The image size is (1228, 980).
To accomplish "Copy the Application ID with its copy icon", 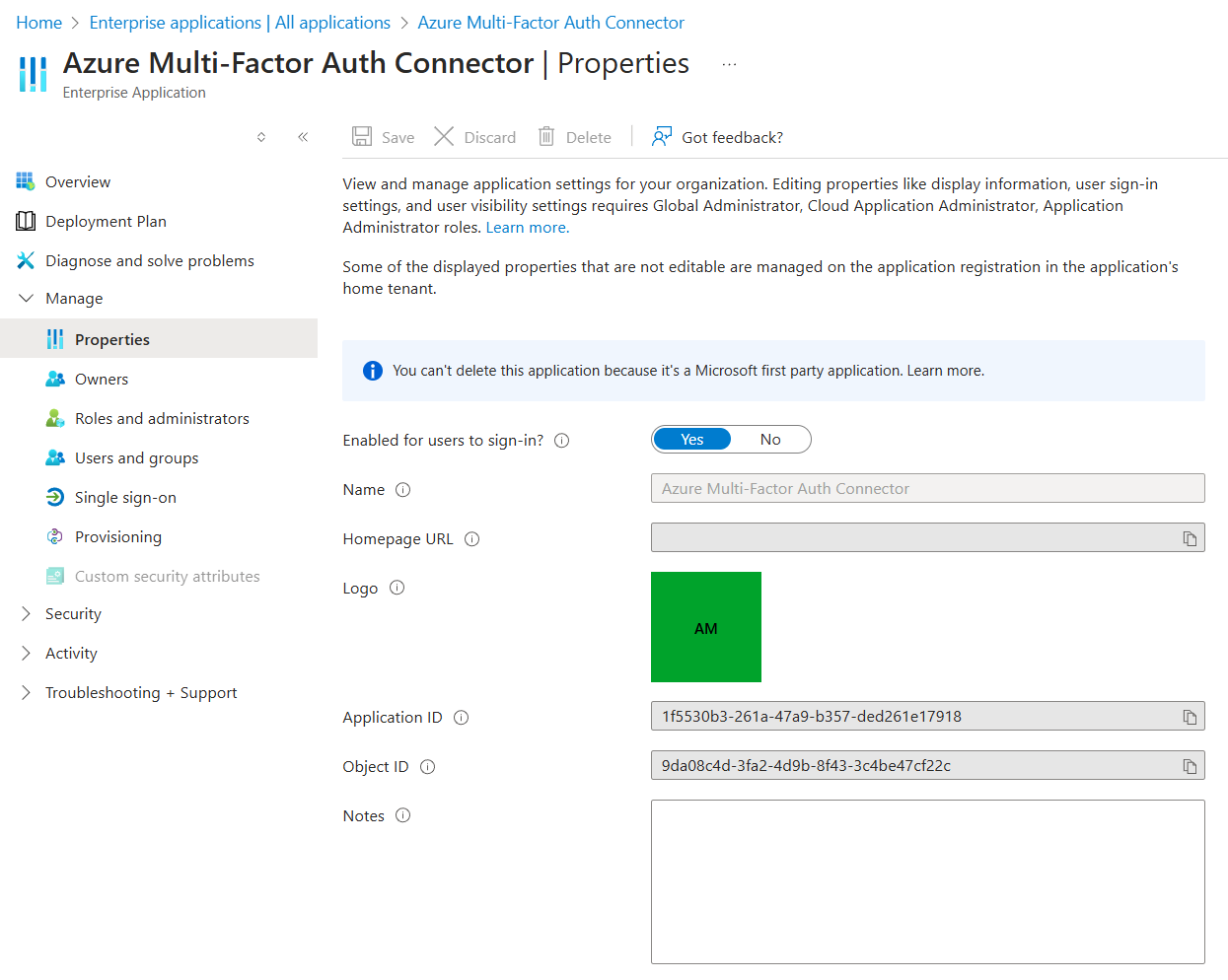I will (1190, 717).
